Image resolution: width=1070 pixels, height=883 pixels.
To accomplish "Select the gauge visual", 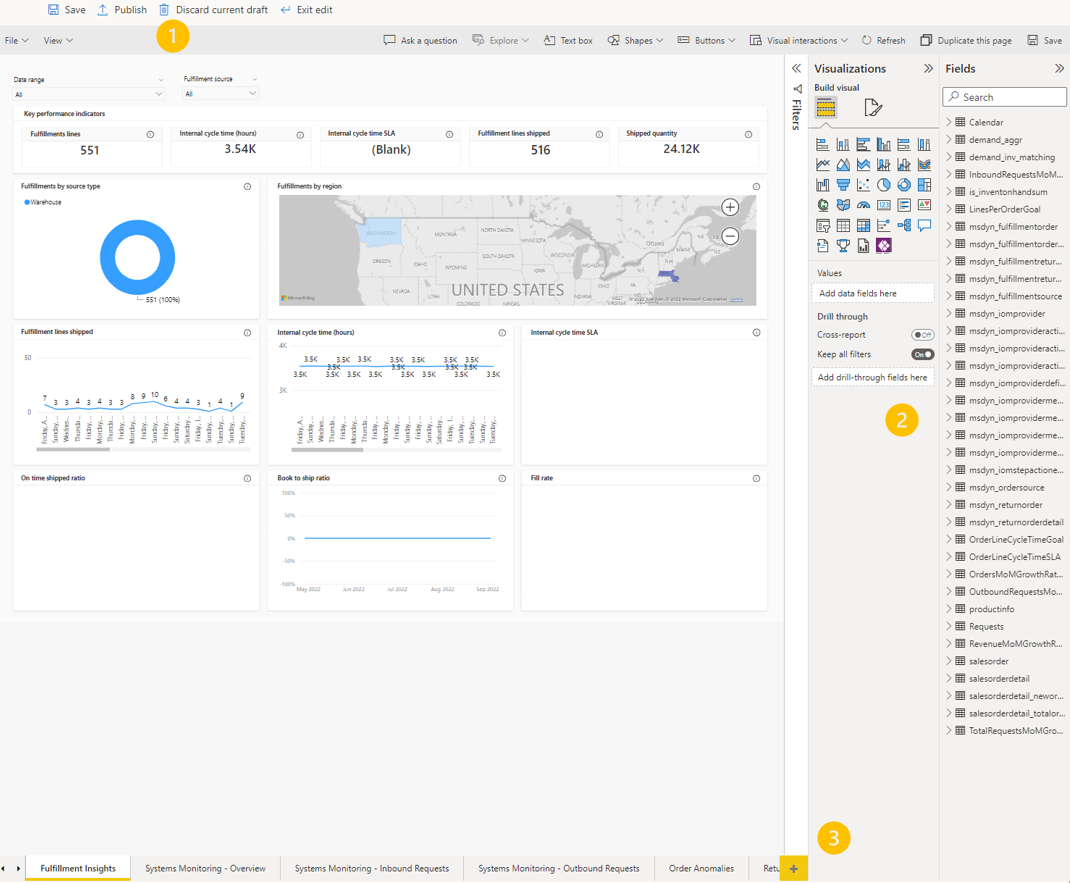I will click(864, 205).
